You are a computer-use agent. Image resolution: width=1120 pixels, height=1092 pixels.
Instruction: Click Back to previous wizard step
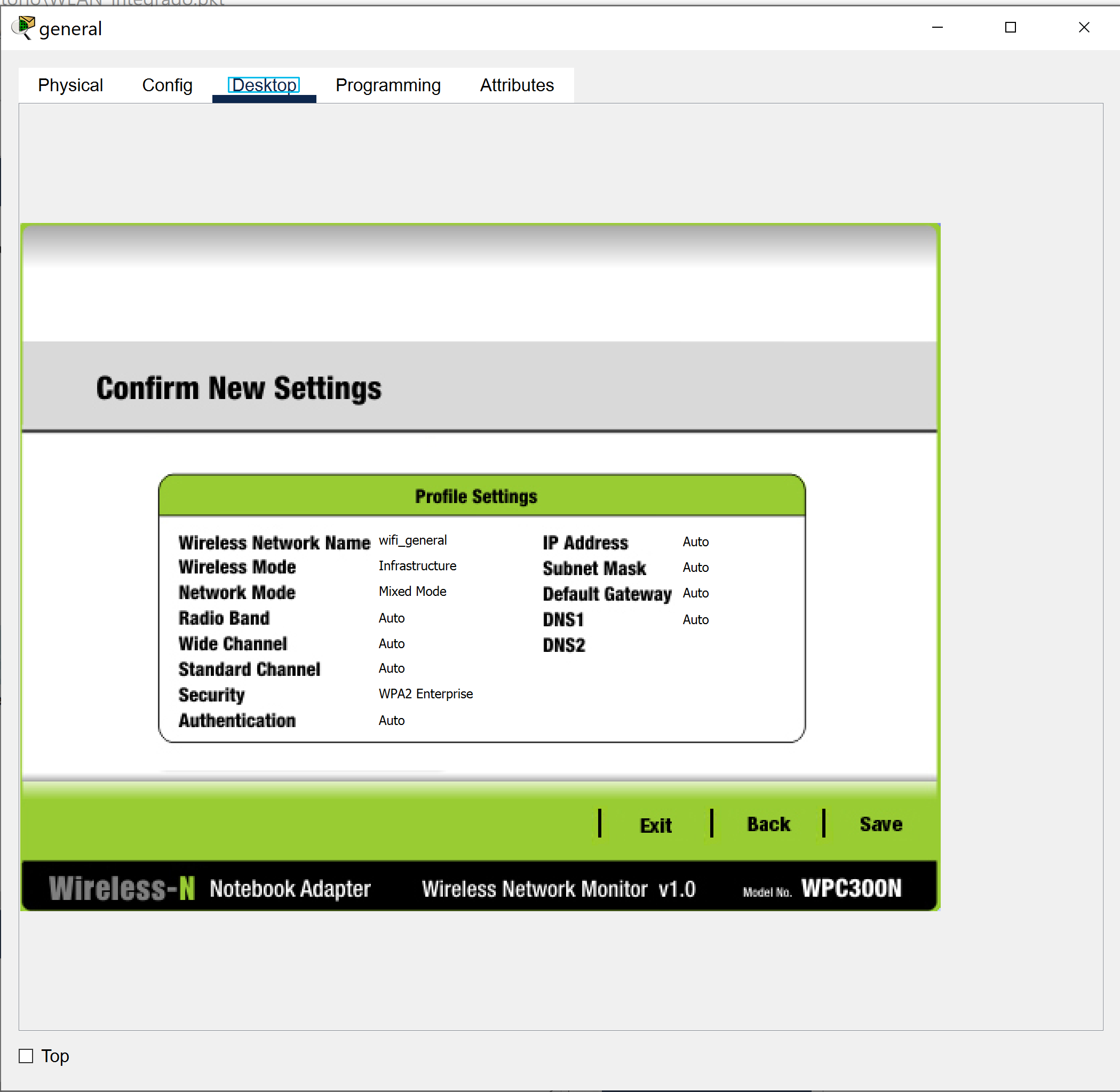tap(768, 824)
